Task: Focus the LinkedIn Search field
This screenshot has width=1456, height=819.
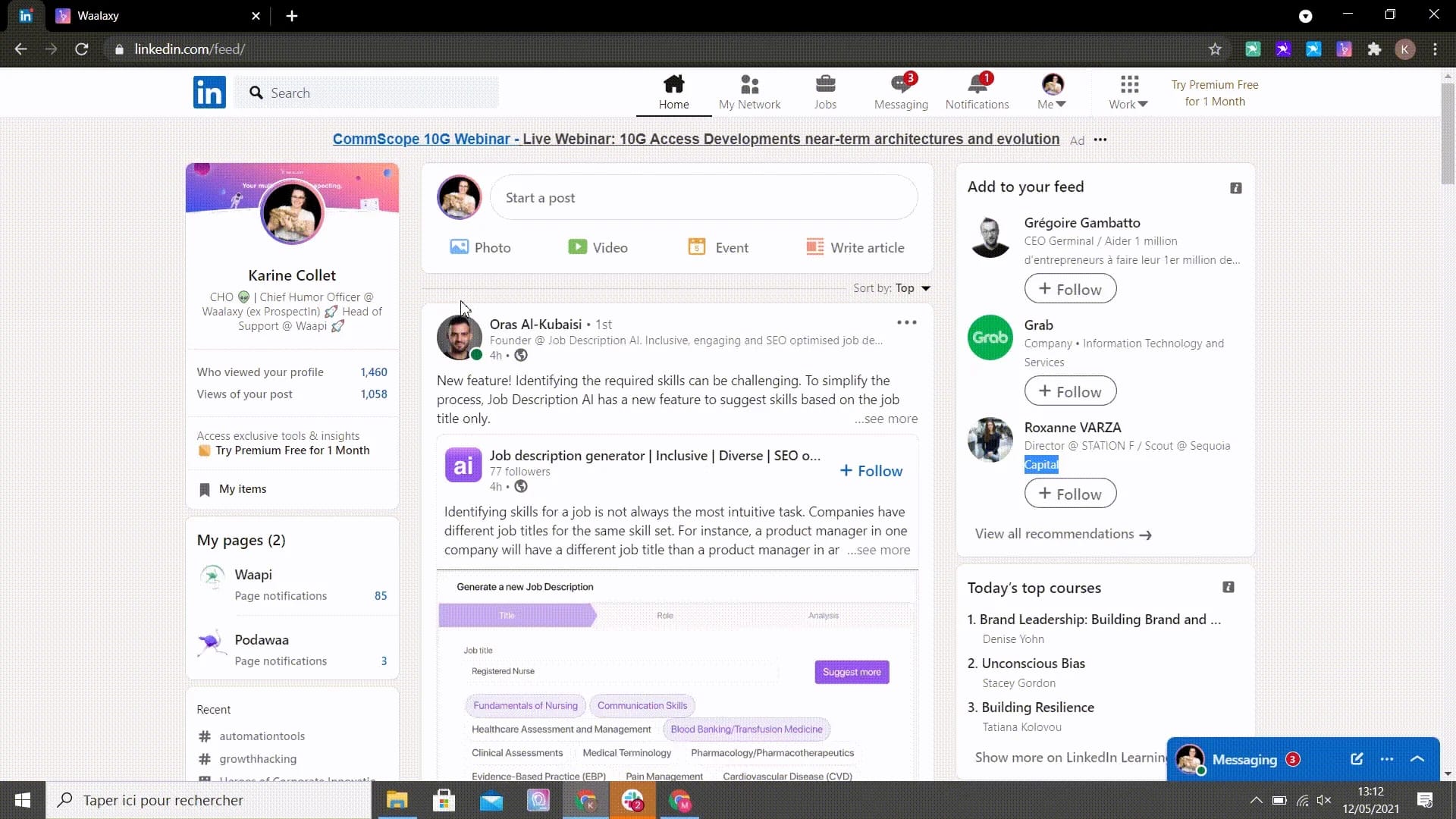Action: [x=367, y=93]
